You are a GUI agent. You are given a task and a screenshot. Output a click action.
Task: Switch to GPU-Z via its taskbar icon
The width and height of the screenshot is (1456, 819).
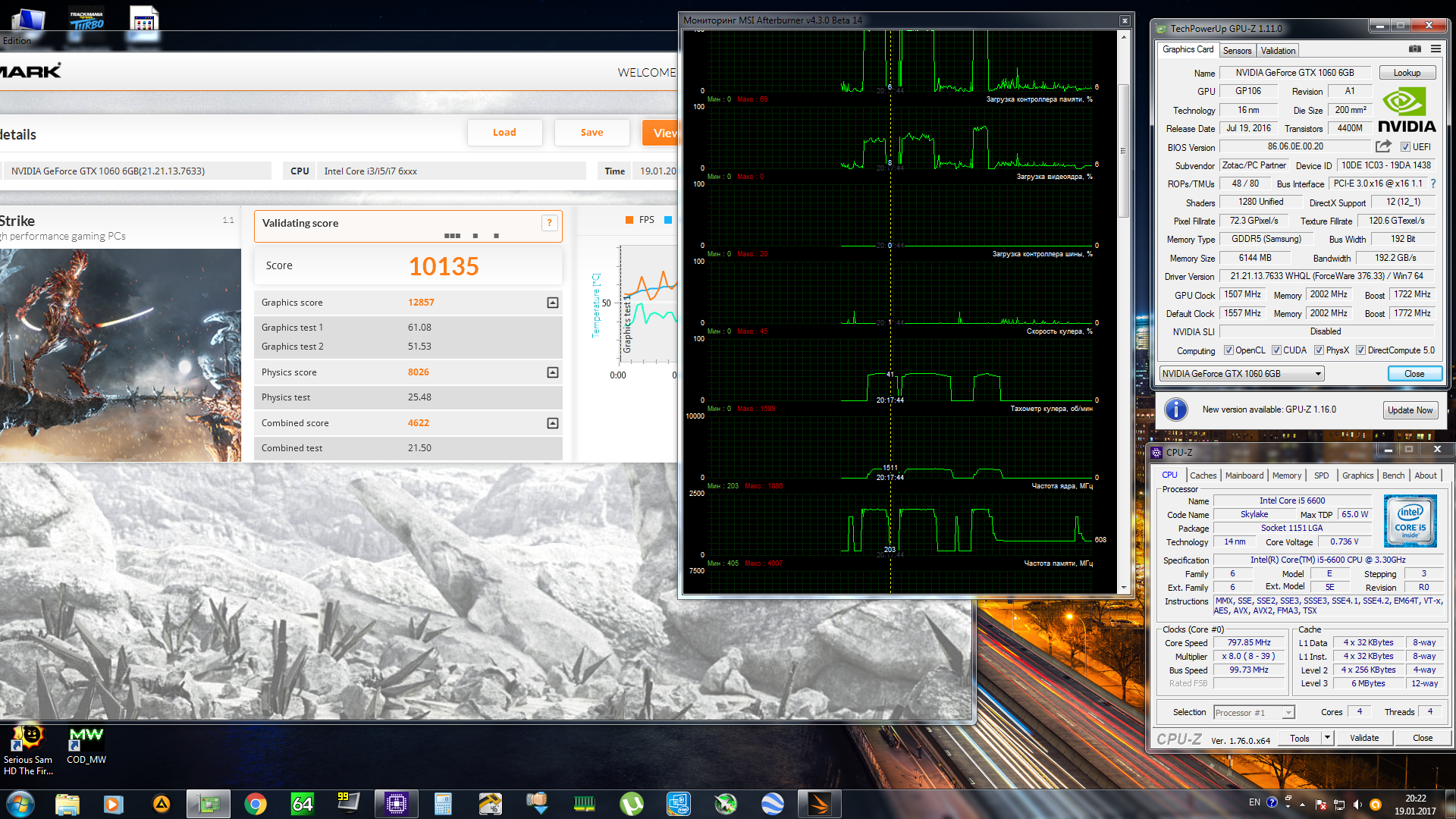(209, 804)
